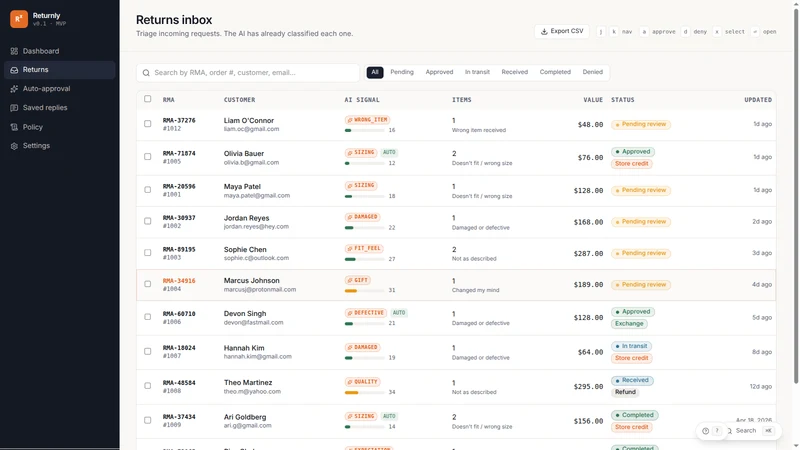Filter by In transit returns
Image resolution: width=800 pixels, height=450 pixels.
pos(477,72)
